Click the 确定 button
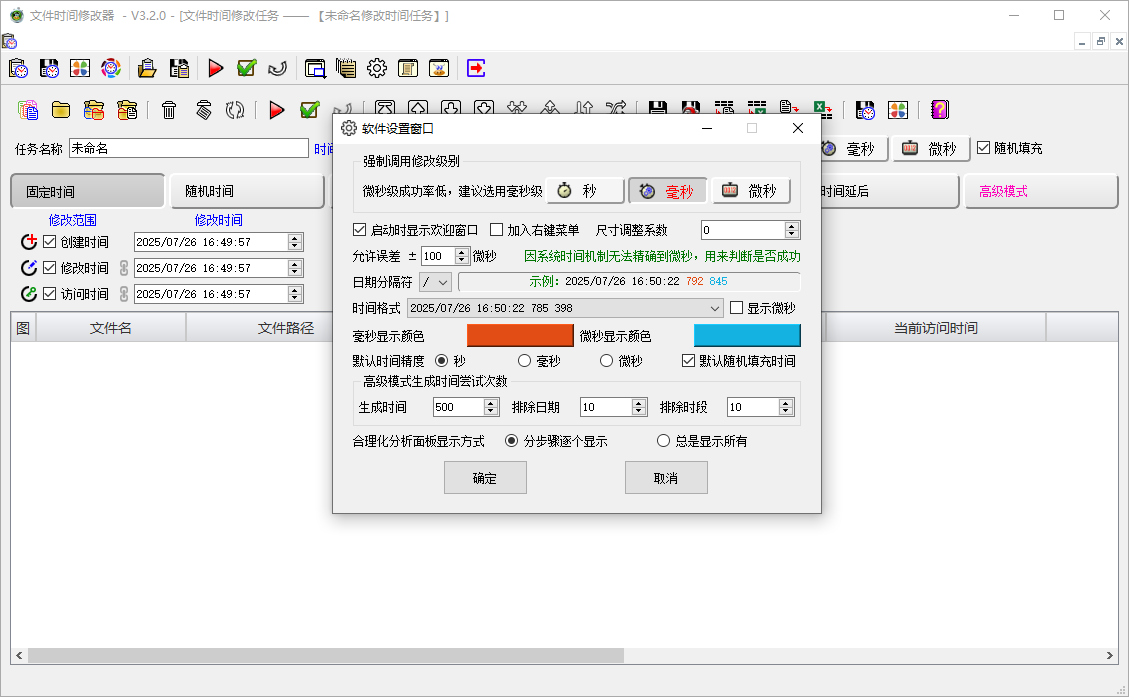This screenshot has width=1129, height=697. click(485, 478)
